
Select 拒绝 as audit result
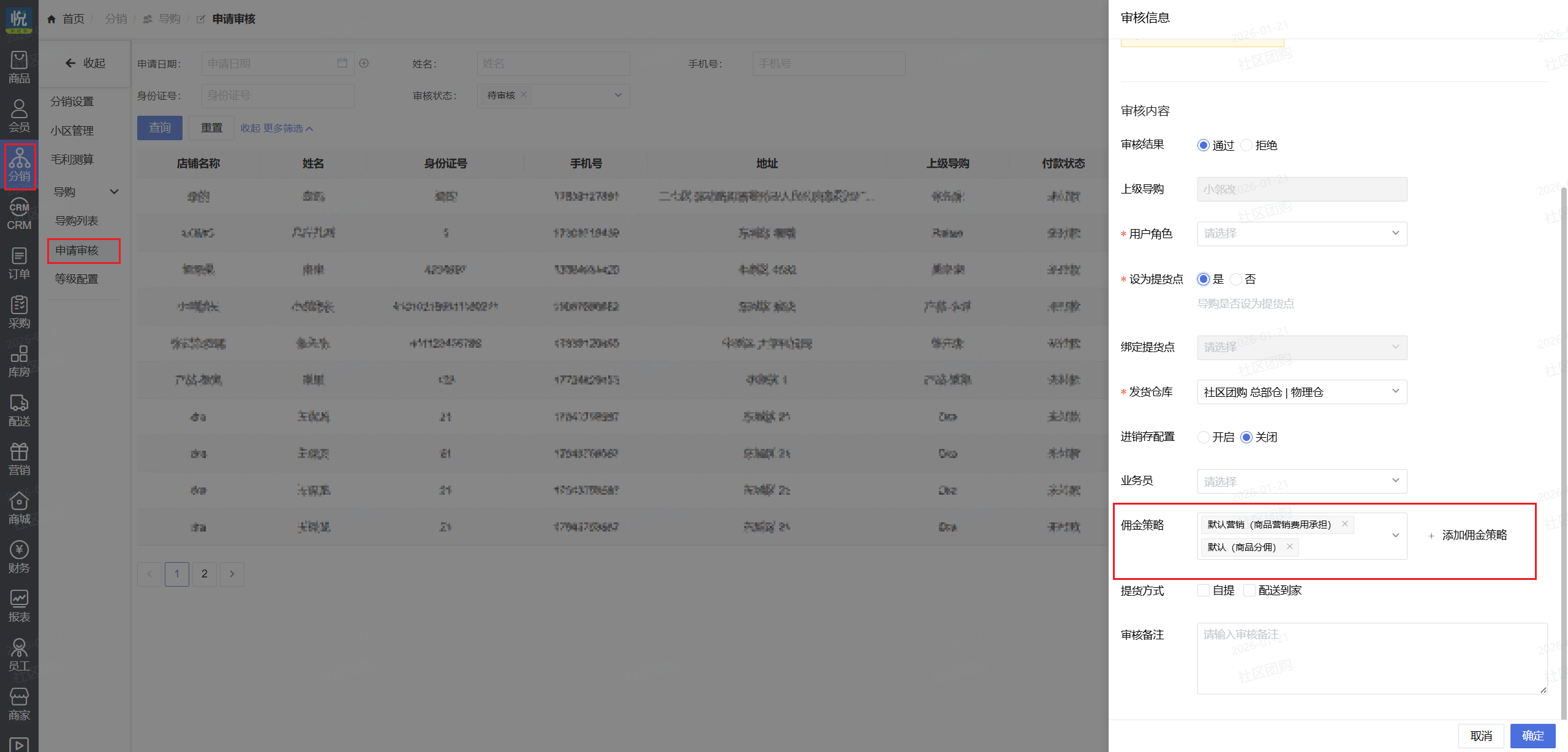pyautogui.click(x=1246, y=145)
